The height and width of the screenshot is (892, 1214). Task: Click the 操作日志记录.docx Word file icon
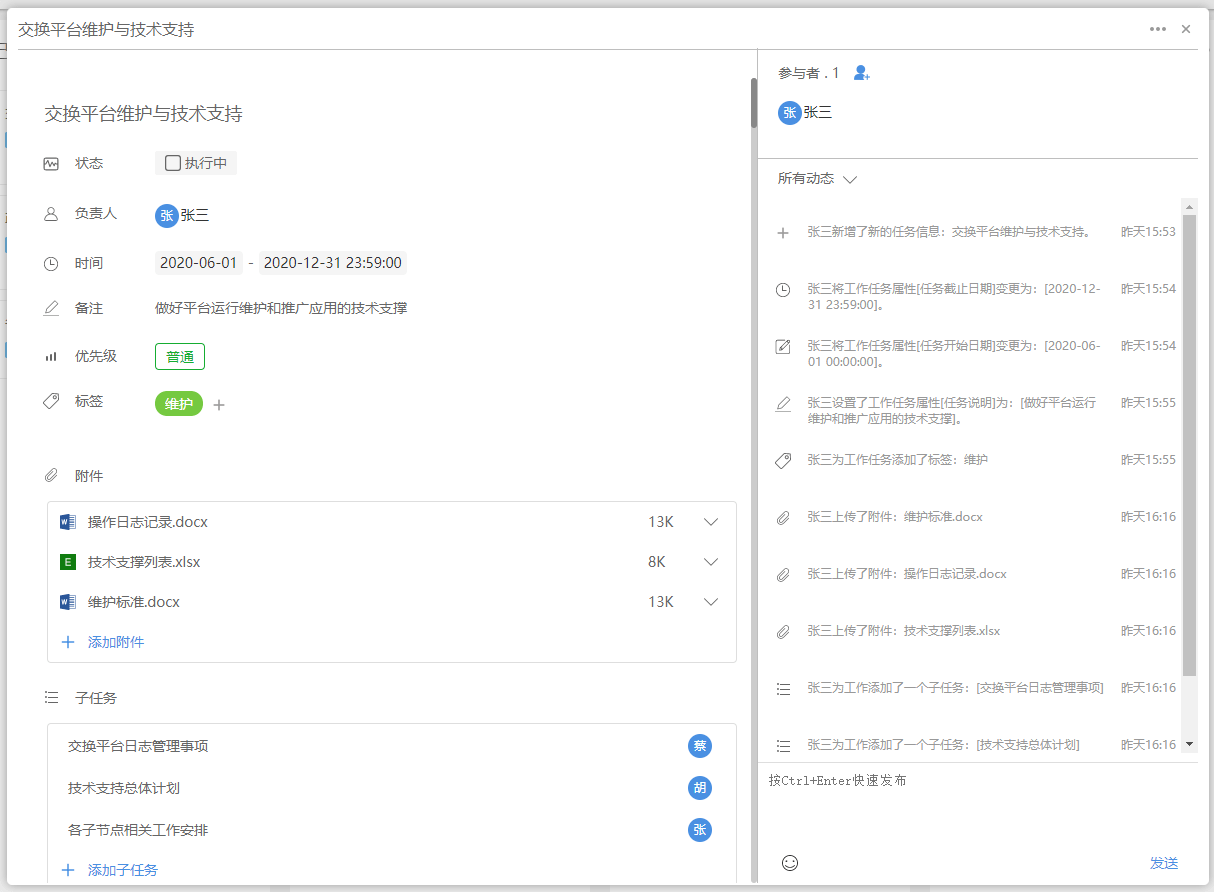tap(68, 522)
